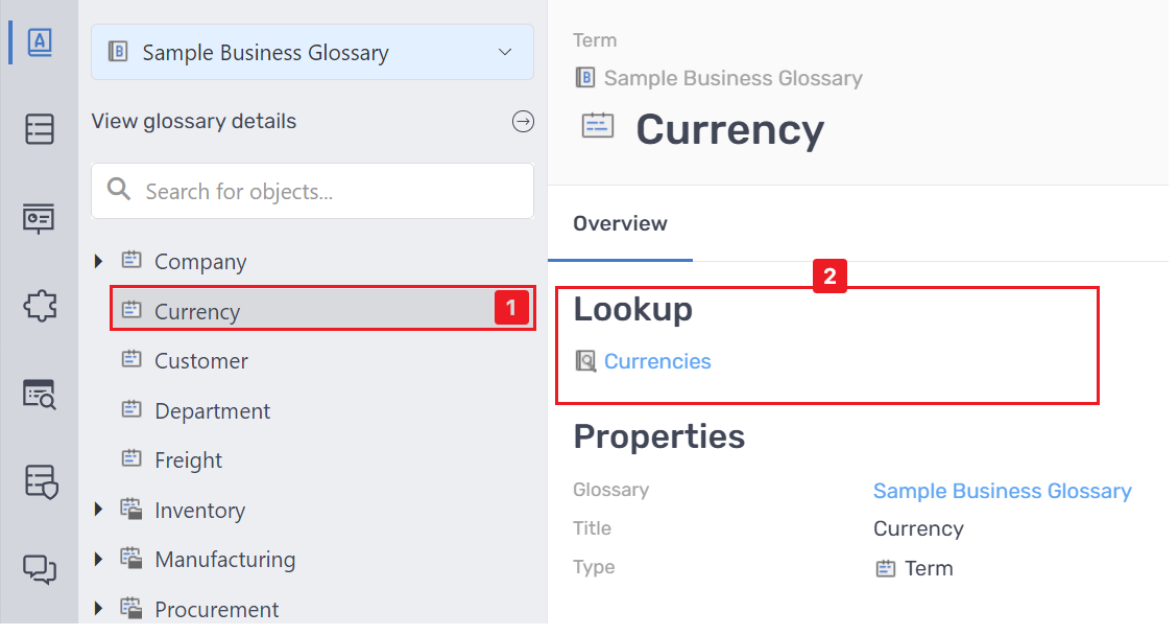The image size is (1169, 625).
Task: Expand the Manufacturing category node
Action: (98, 559)
